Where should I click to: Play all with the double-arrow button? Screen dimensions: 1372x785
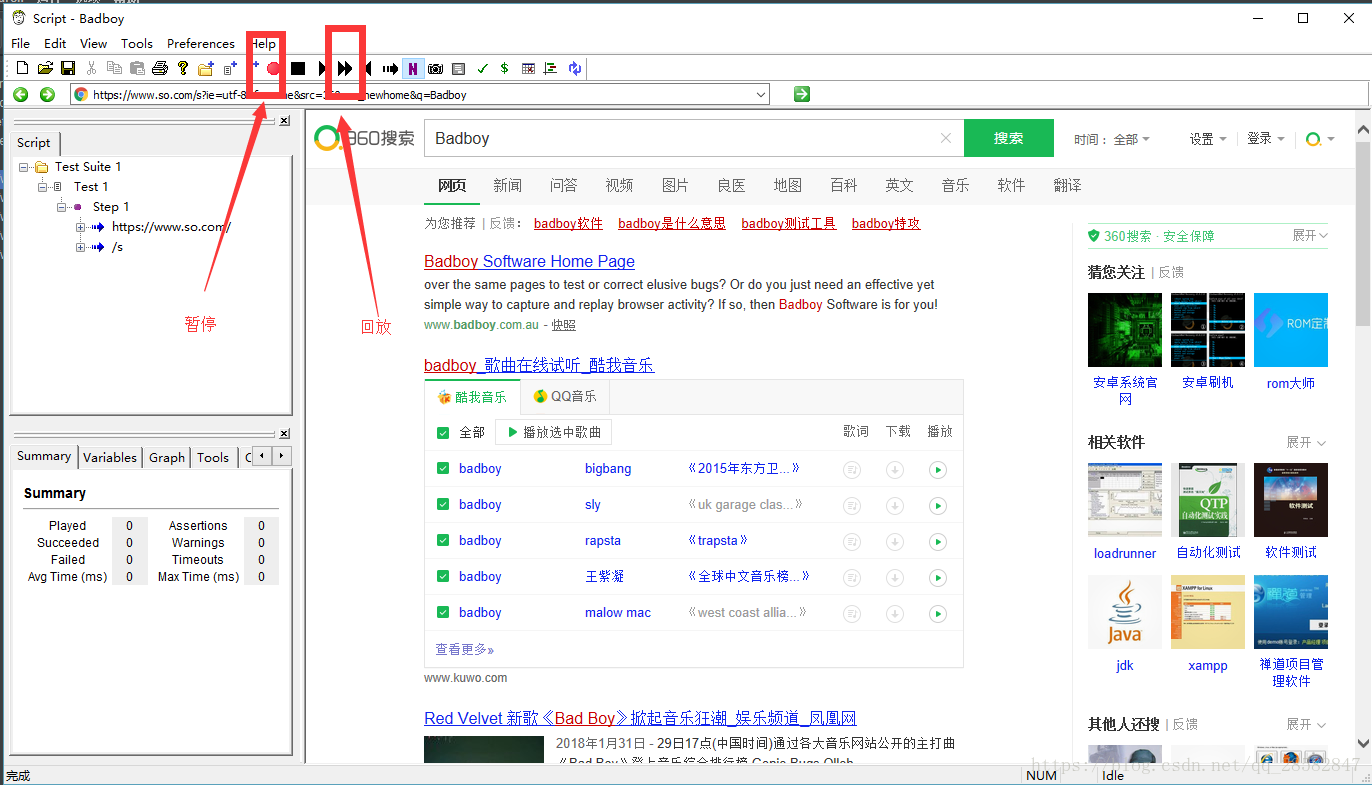[x=345, y=68]
